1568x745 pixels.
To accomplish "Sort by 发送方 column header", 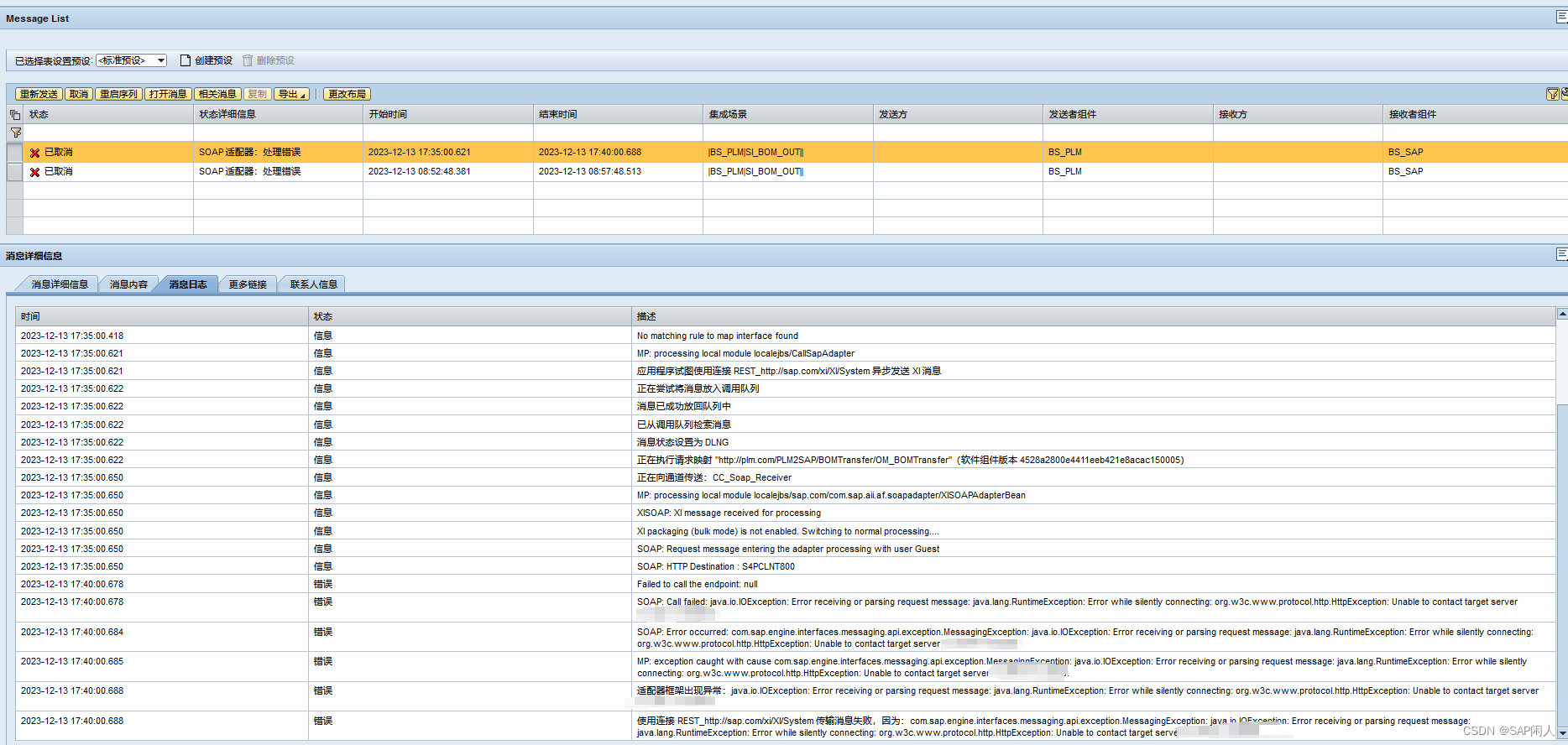I will tap(958, 114).
